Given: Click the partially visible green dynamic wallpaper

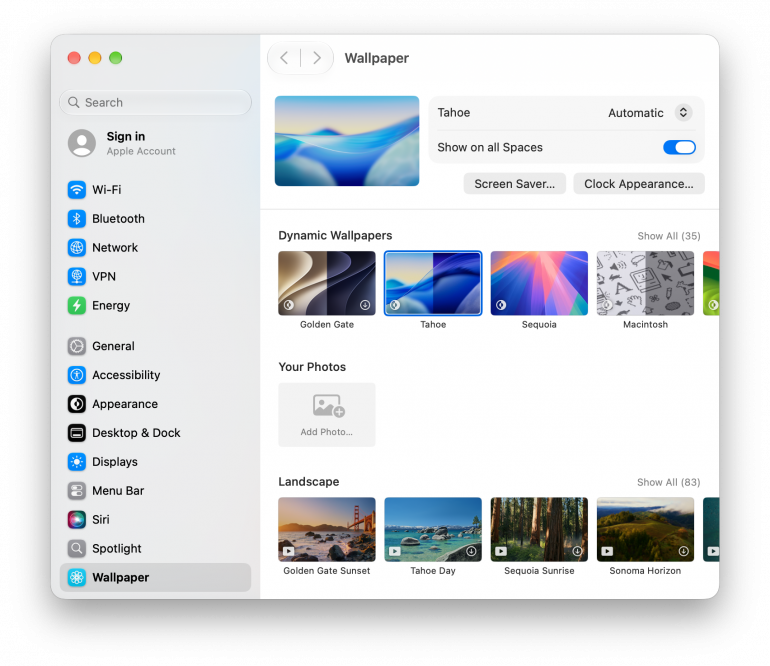Looking at the screenshot, I should coord(711,283).
